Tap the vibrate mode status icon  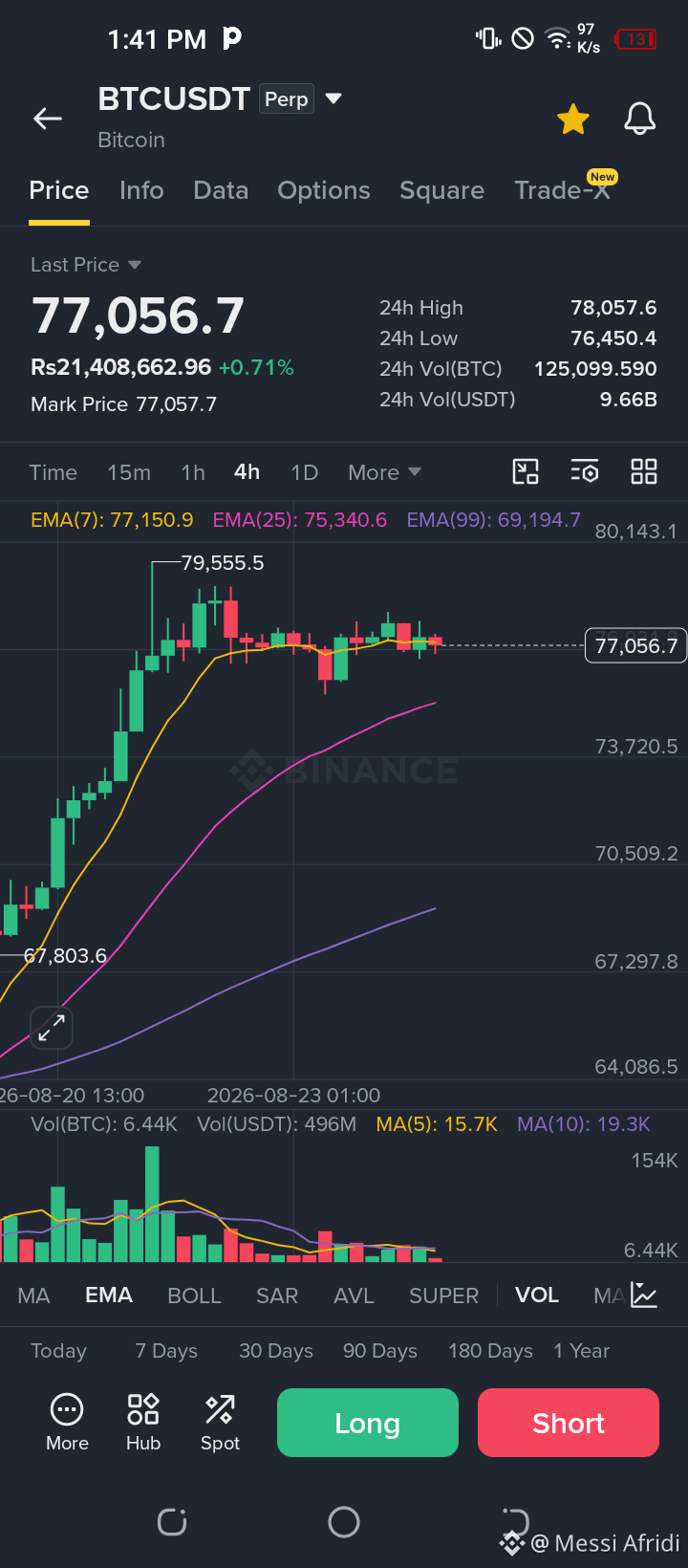[488, 38]
